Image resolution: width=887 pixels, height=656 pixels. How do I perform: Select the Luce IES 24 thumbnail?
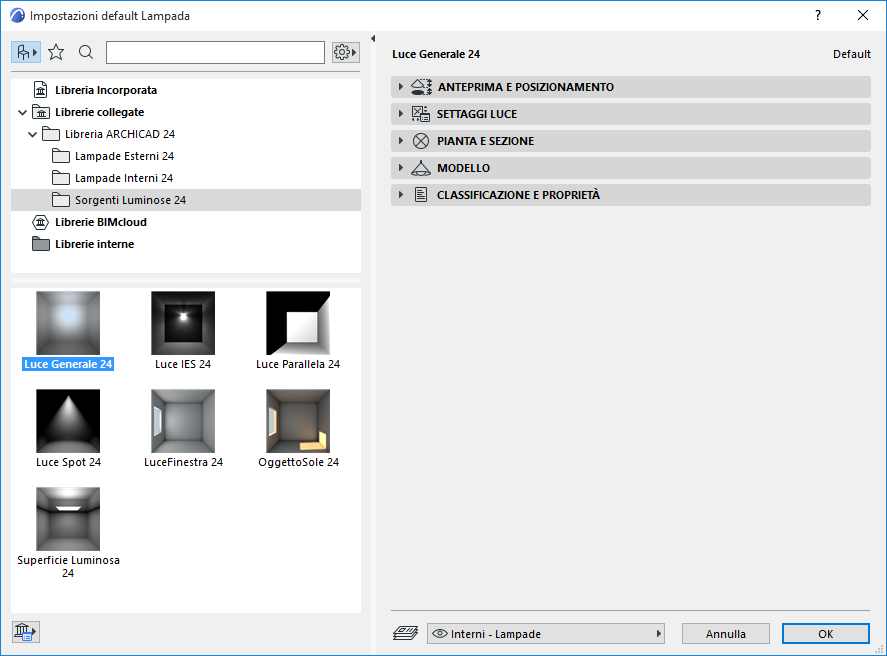[183, 323]
